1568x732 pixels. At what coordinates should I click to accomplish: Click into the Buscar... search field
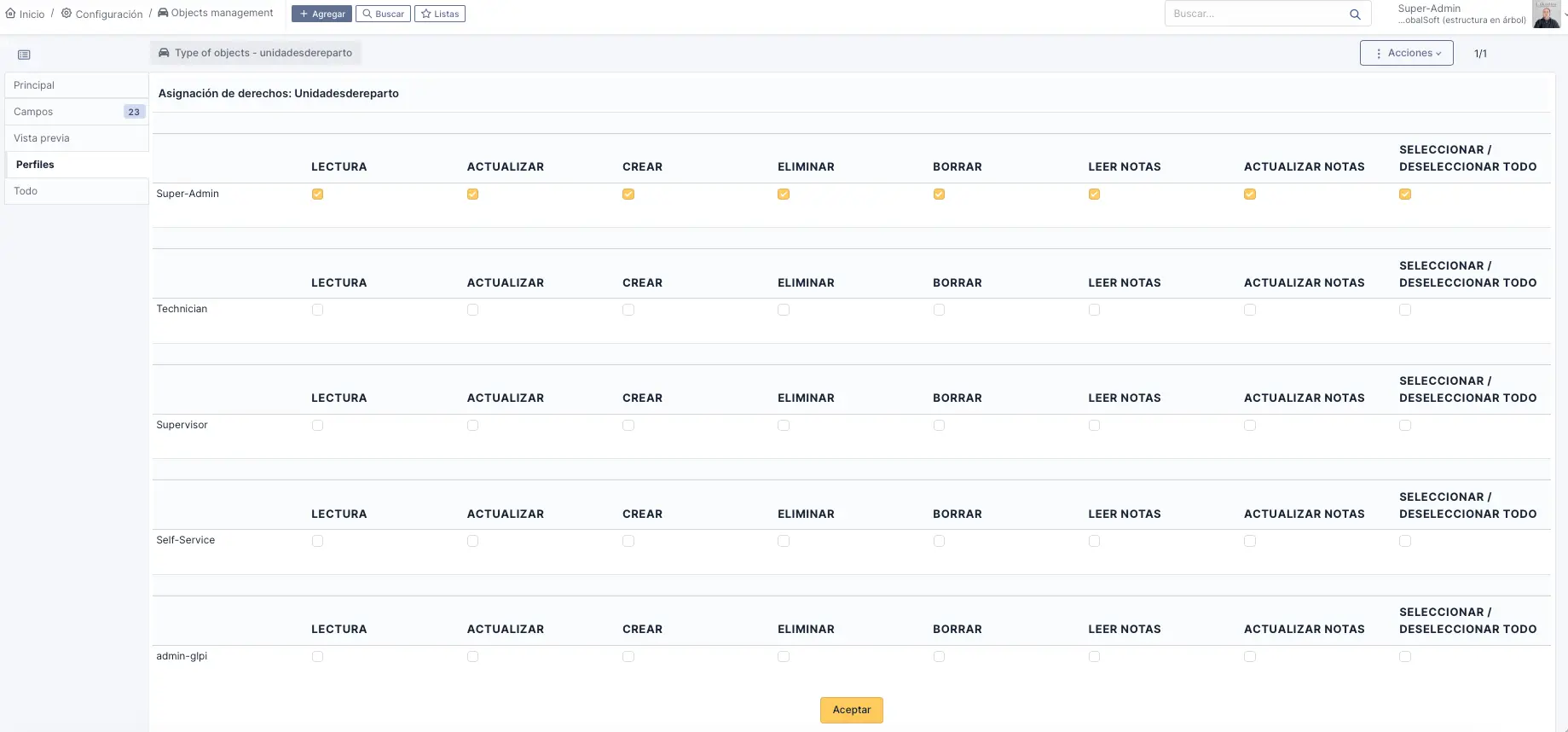[1253, 14]
